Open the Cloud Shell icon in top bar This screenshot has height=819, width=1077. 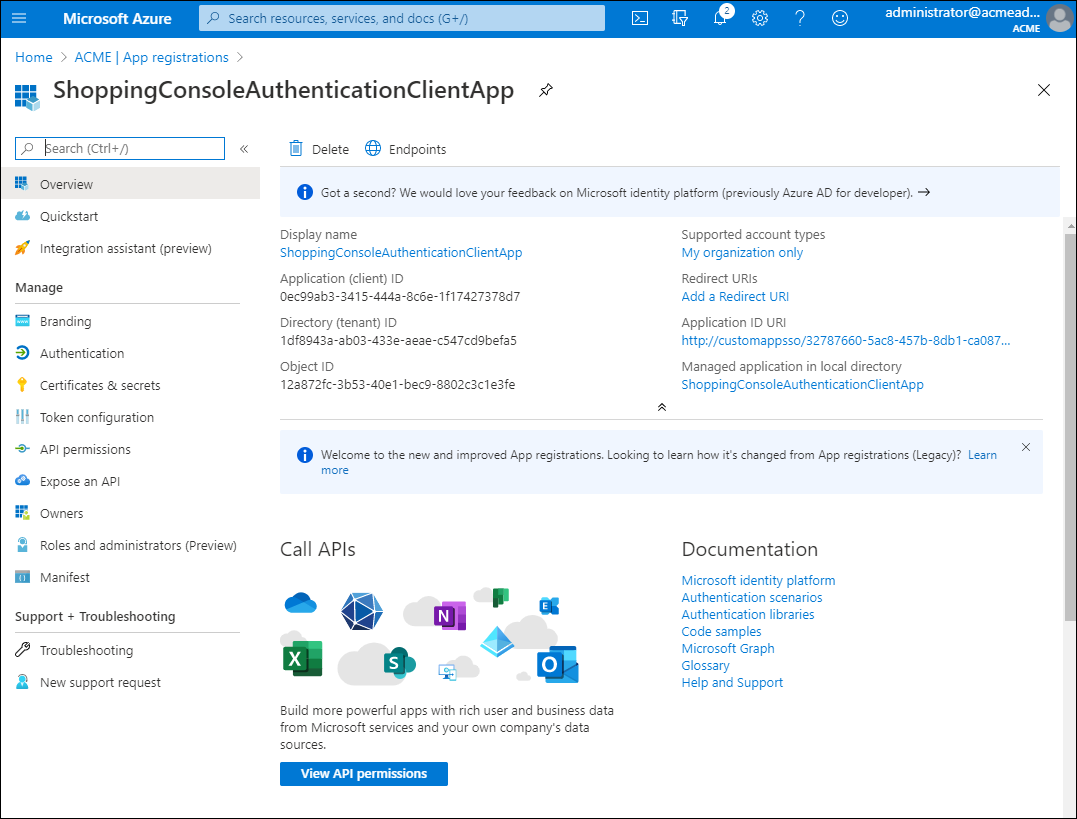click(x=640, y=18)
